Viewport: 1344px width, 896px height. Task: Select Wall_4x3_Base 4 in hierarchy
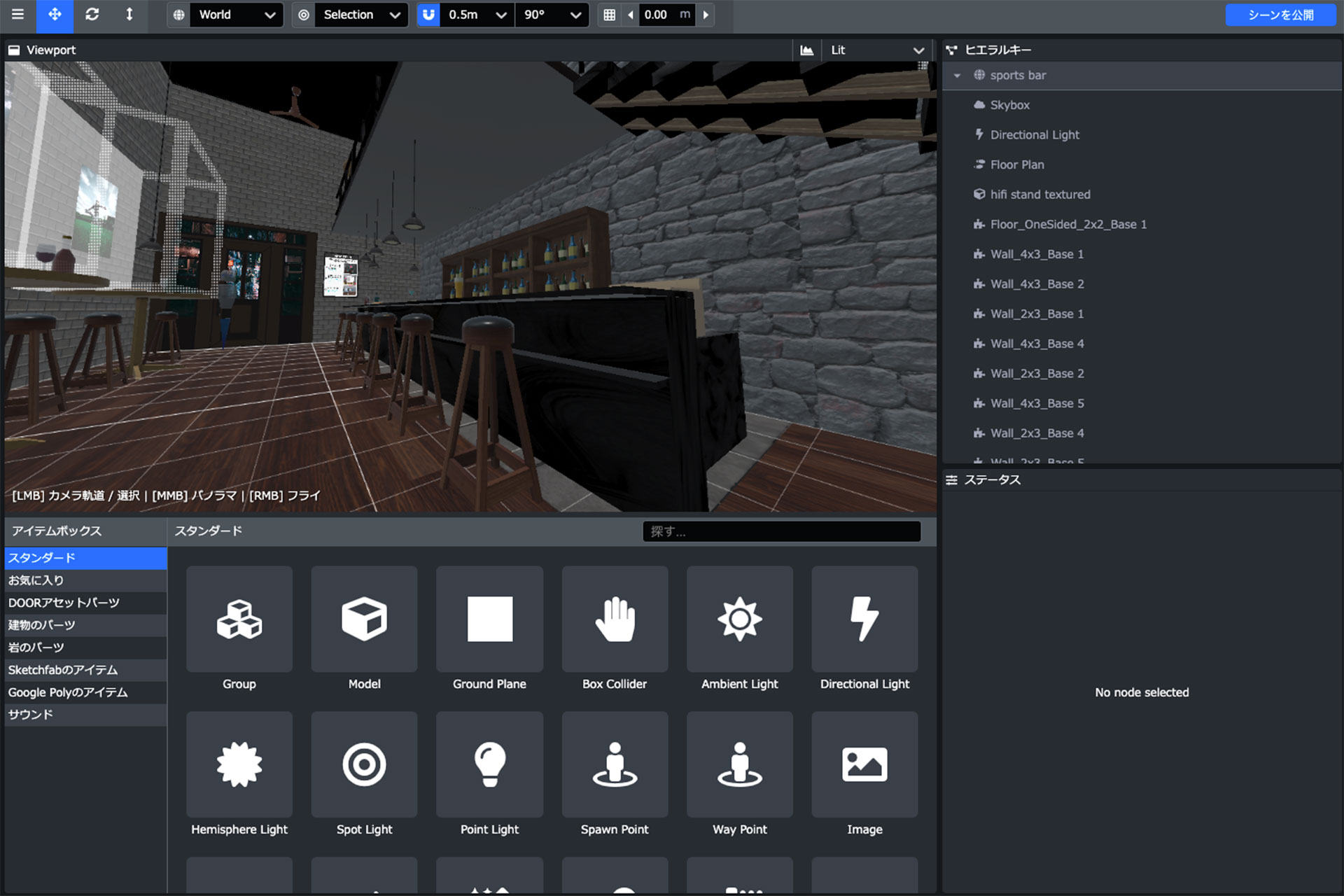point(1142,344)
